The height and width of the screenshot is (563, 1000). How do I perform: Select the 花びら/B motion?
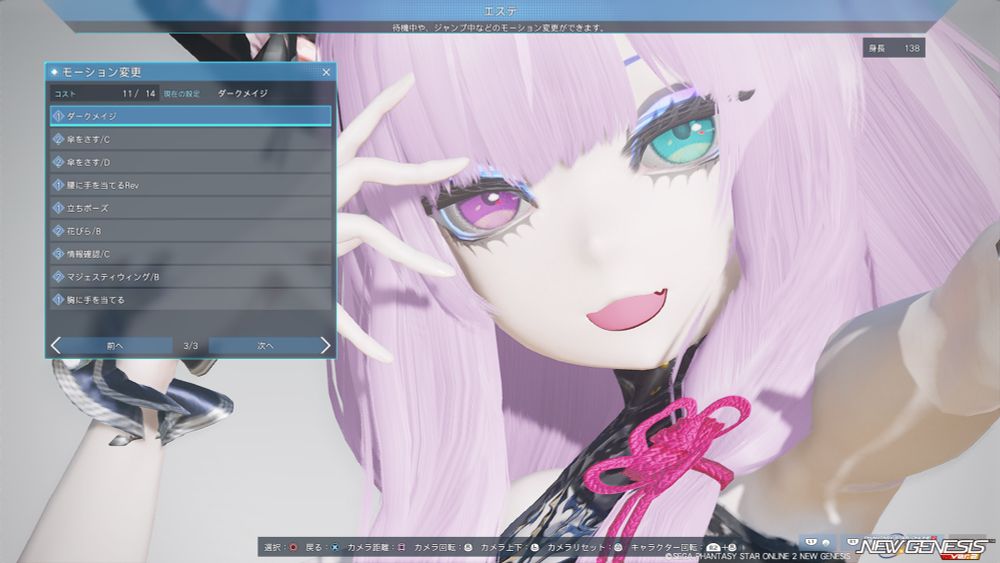pos(191,231)
